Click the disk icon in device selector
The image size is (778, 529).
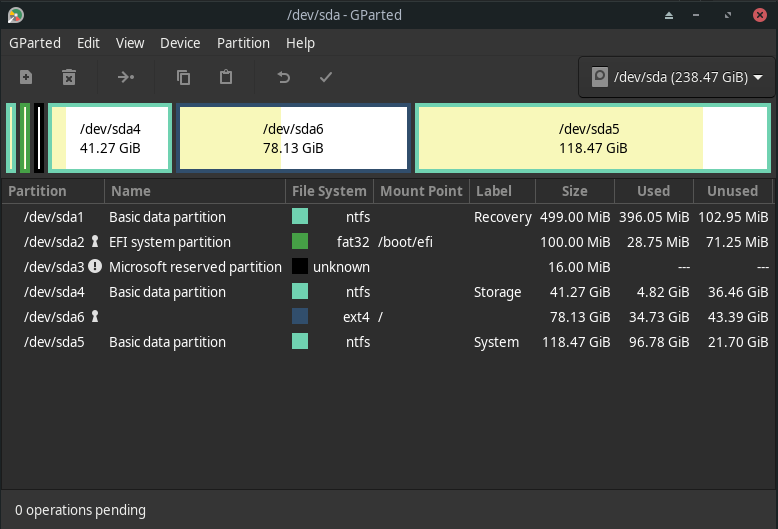(599, 77)
